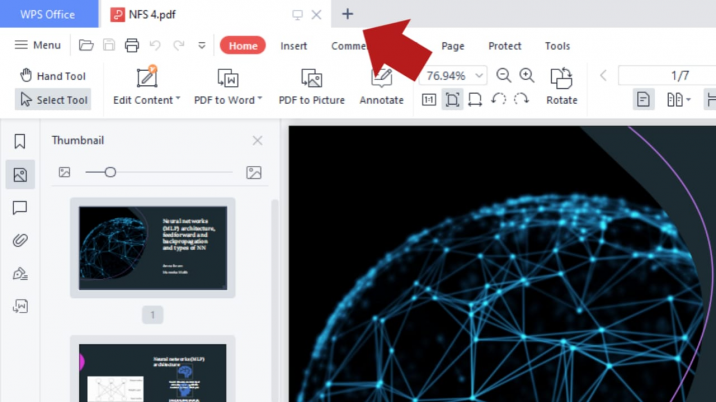This screenshot has height=402, width=716.
Task: Activate the Hand Tool
Action: click(53, 76)
